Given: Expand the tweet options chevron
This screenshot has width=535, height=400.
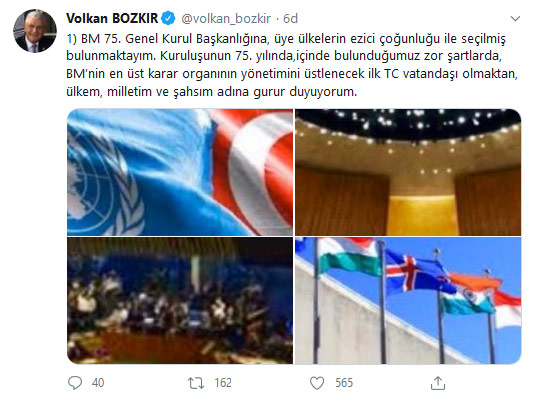Looking at the screenshot, I should coord(515,19).
